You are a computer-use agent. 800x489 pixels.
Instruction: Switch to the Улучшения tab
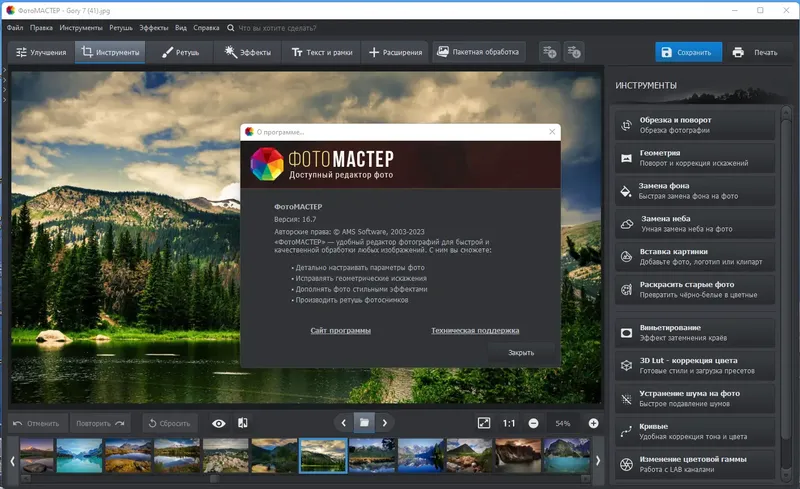pyautogui.click(x=41, y=52)
